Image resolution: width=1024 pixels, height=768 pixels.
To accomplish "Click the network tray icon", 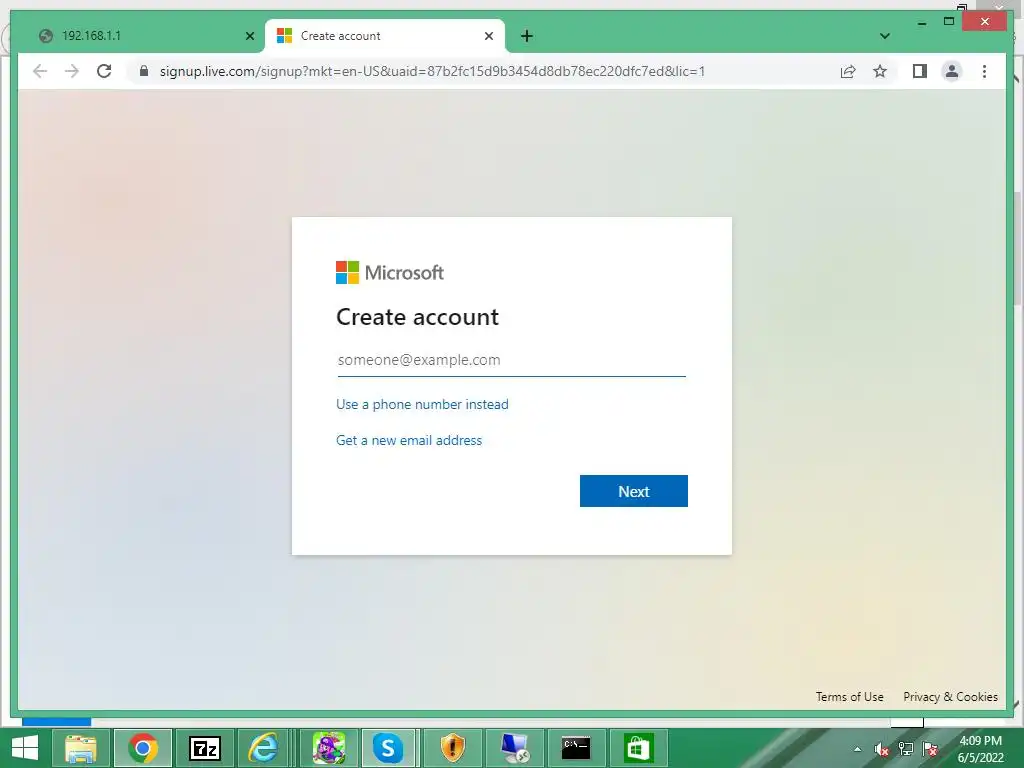I will pyautogui.click(x=906, y=749).
